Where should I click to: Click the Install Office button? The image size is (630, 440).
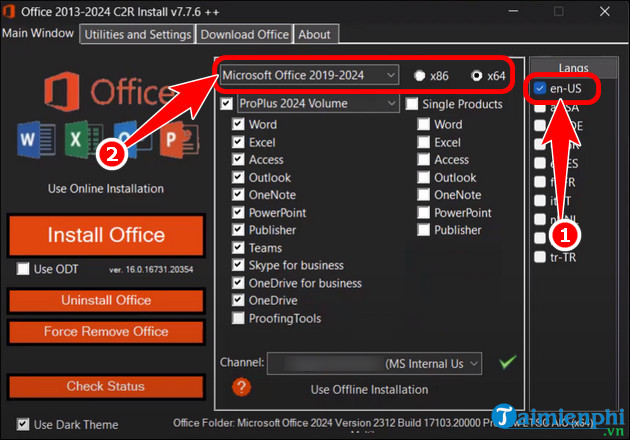pos(106,235)
